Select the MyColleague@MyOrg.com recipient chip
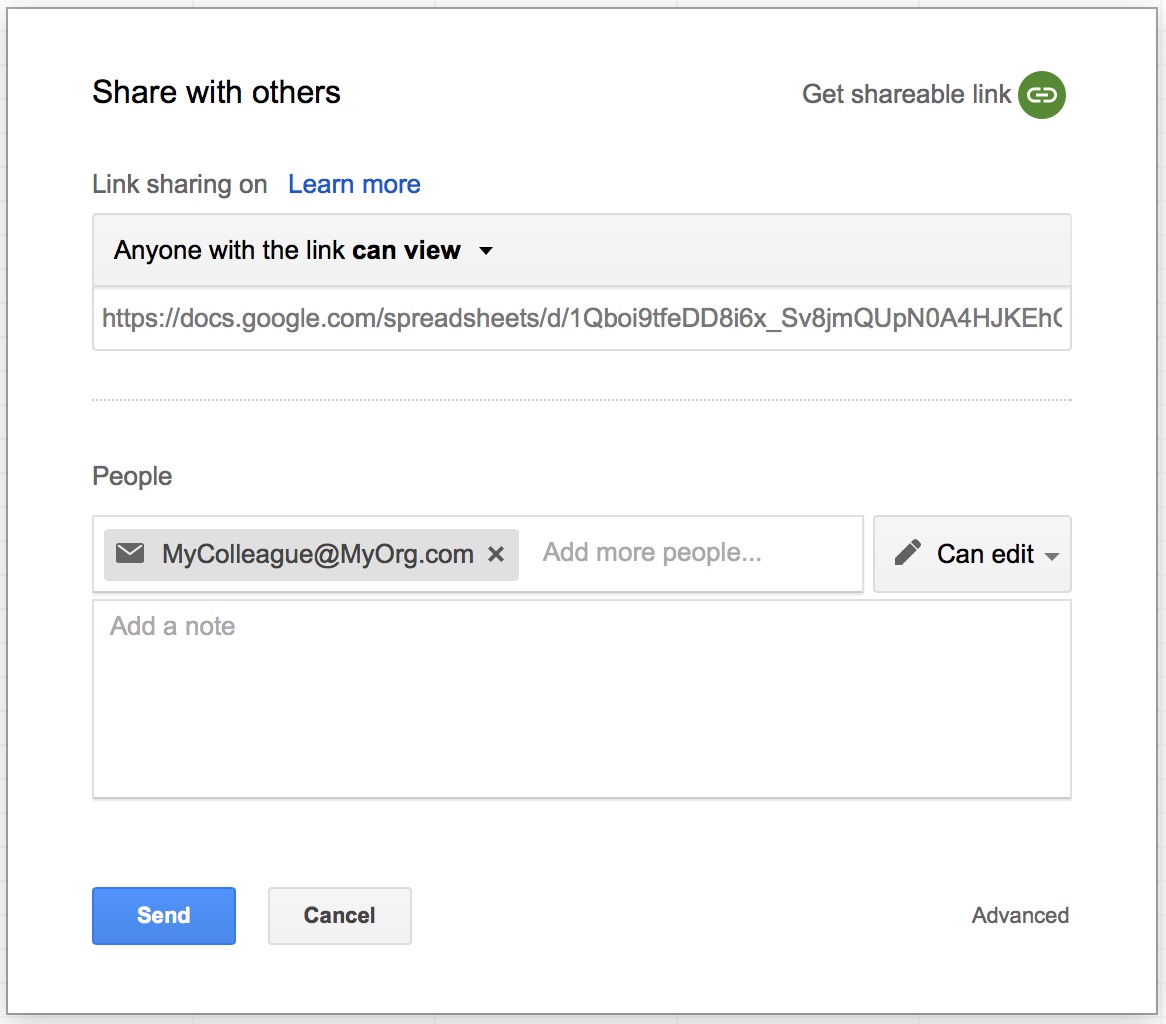This screenshot has width=1166, height=1024. [x=317, y=554]
